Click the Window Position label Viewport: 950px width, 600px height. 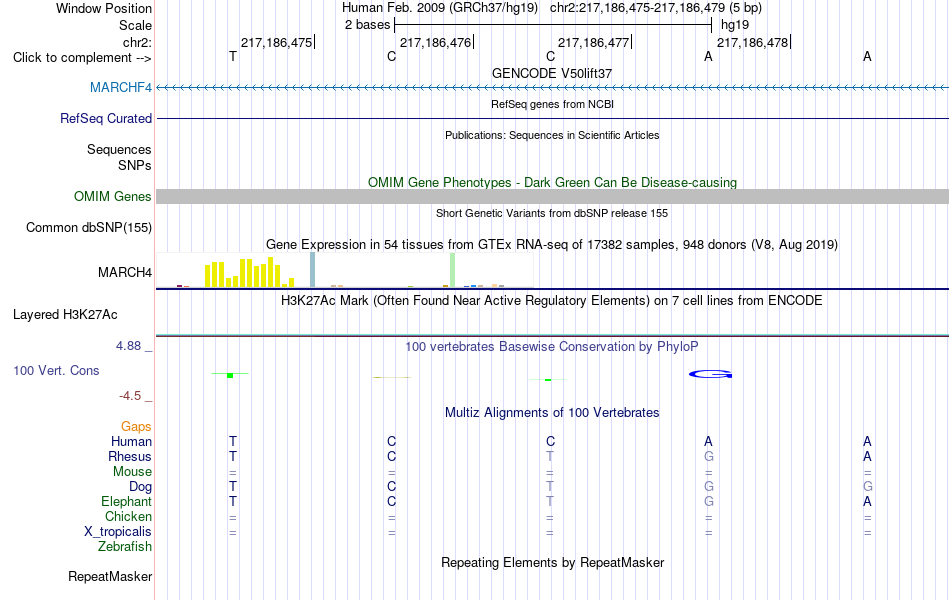104,8
